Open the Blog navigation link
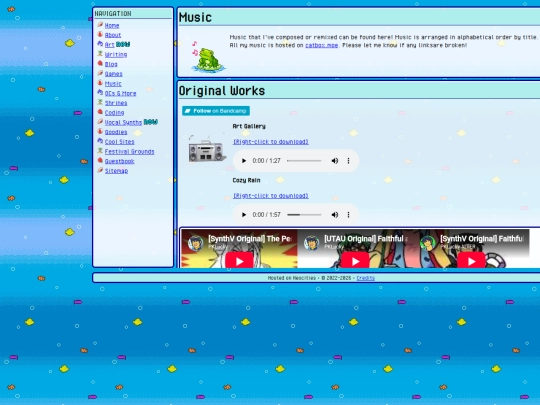 111,64
